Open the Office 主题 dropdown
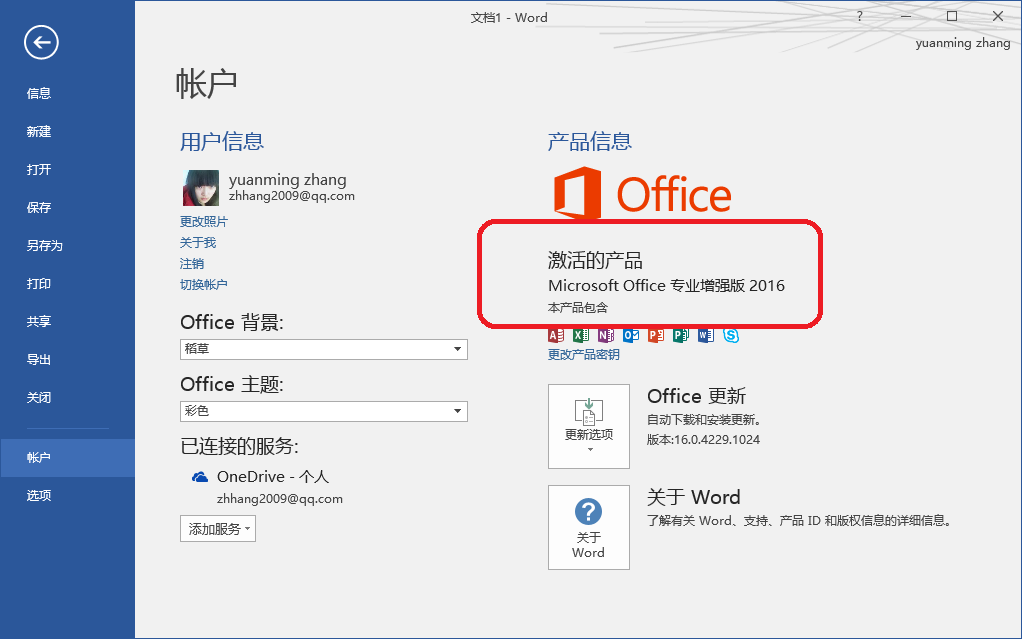Screen dimensions: 1022x639 tap(323, 411)
